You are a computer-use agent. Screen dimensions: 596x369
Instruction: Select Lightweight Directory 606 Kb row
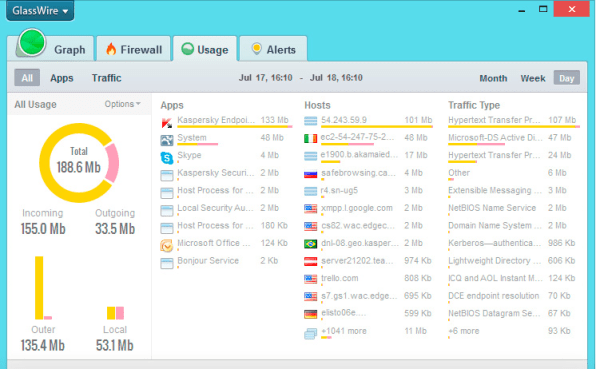[x=514, y=262]
